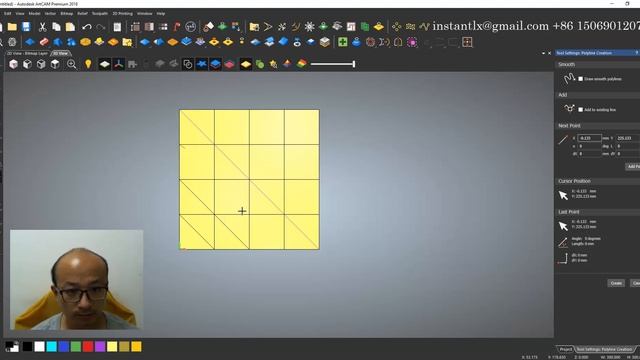
Task: Pick the green color swatch
Action: pyautogui.click(x=76, y=347)
